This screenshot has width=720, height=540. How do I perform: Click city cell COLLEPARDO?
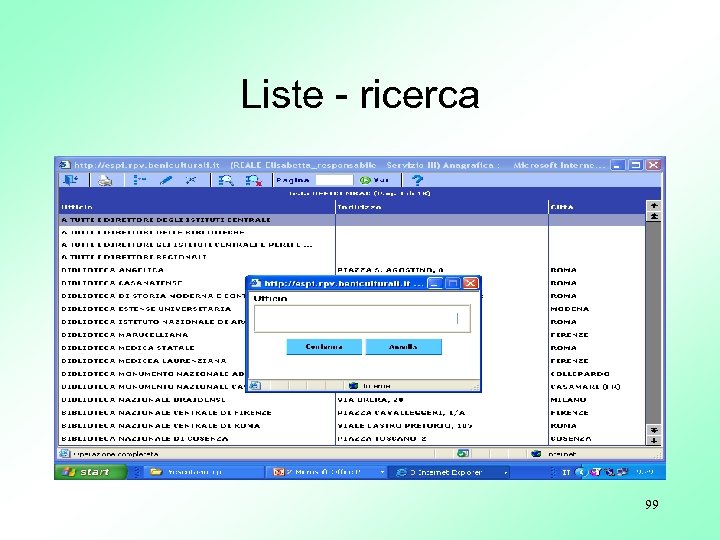tap(580, 373)
